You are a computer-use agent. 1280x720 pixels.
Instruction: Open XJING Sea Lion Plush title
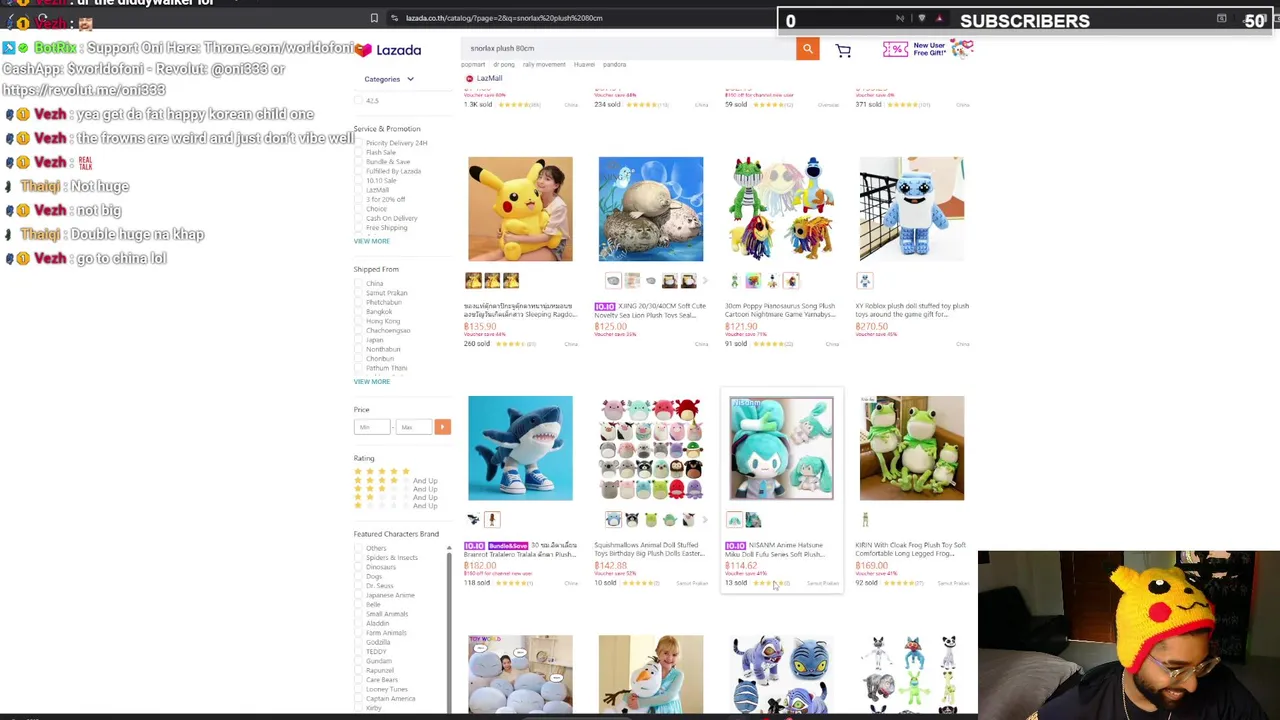pos(650,311)
